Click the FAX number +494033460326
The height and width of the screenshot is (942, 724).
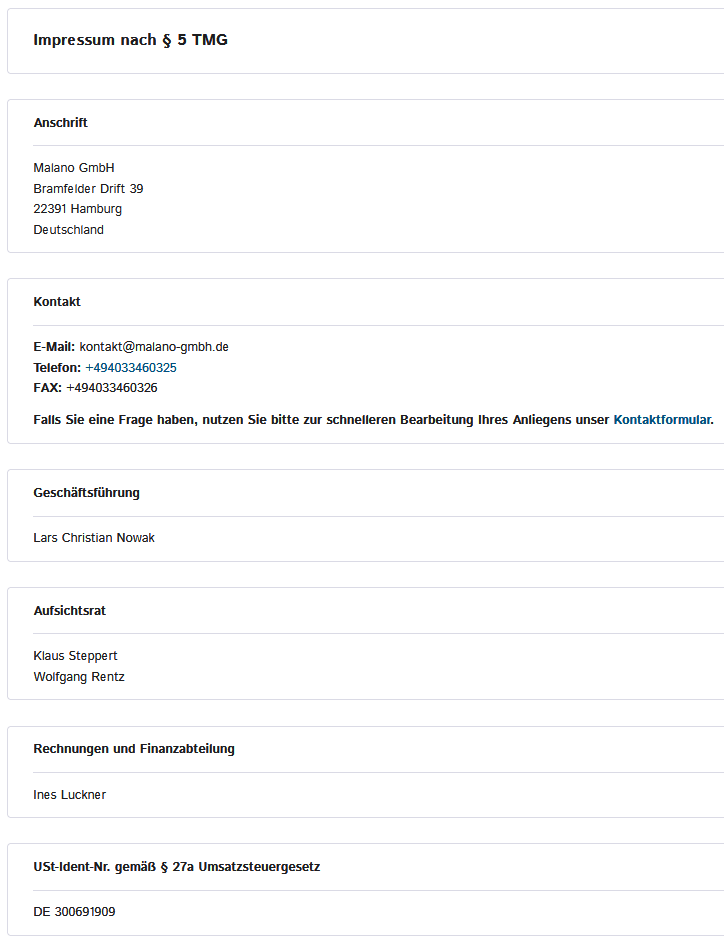click(112, 388)
